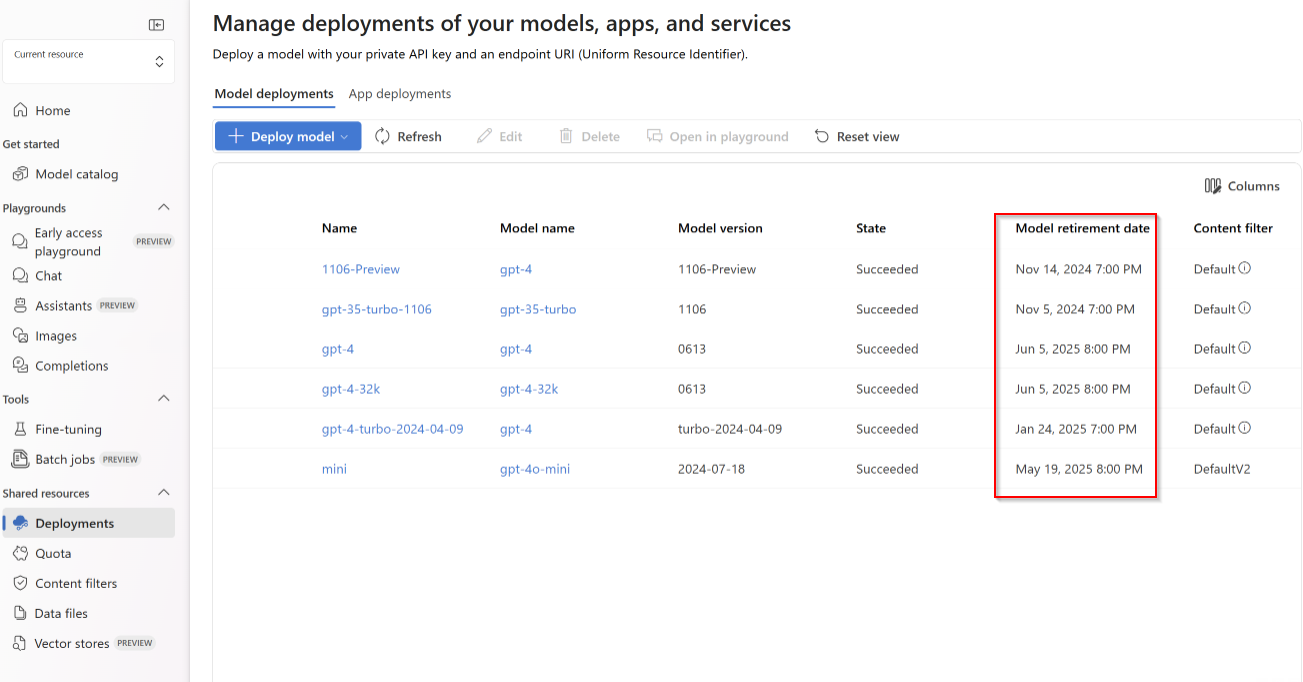Sort by Model retirement date header
This screenshot has height=682, width=1303.
[x=1082, y=228]
